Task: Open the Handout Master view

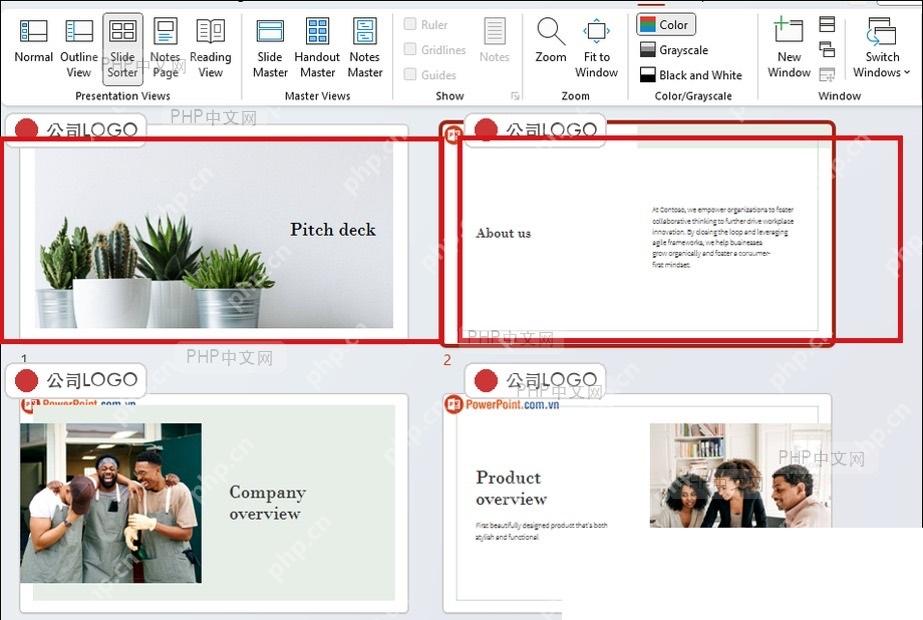Action: [317, 49]
